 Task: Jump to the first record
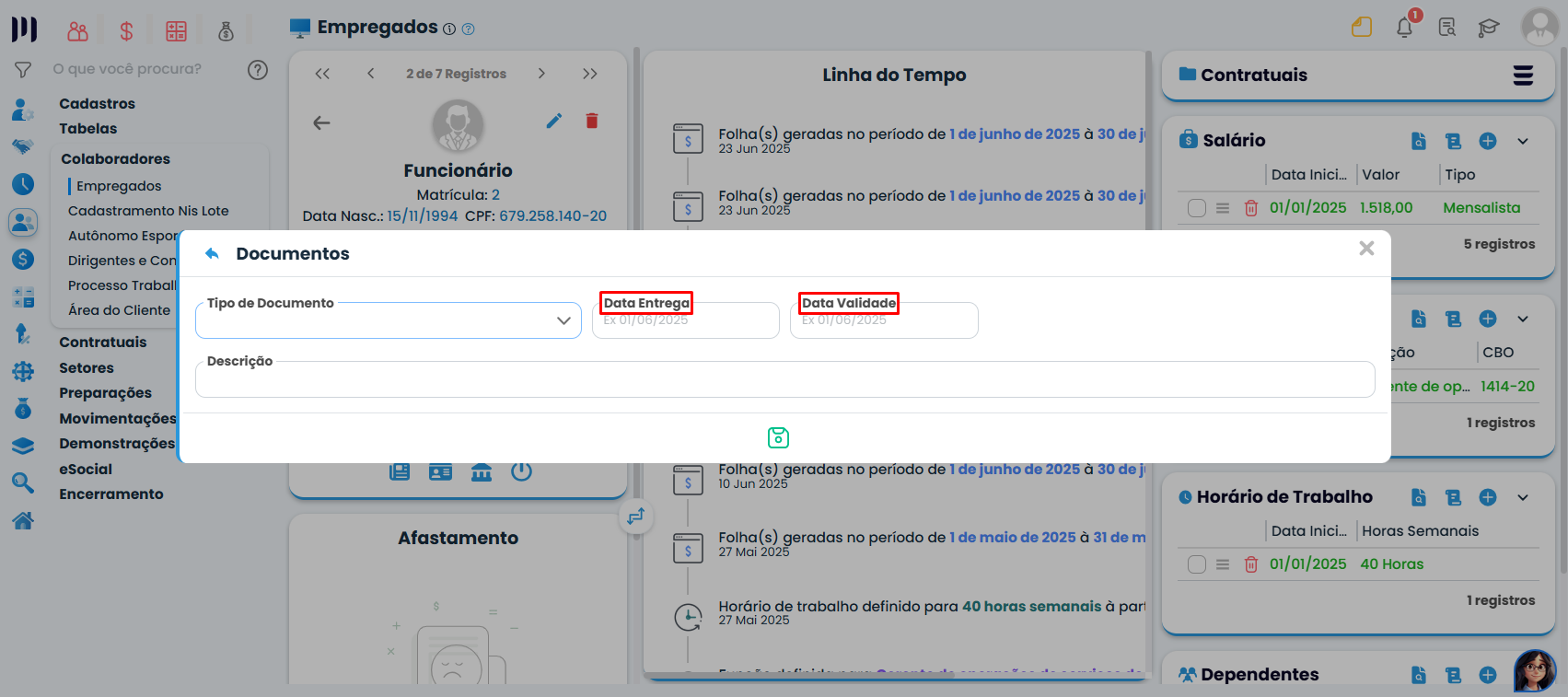(322, 74)
